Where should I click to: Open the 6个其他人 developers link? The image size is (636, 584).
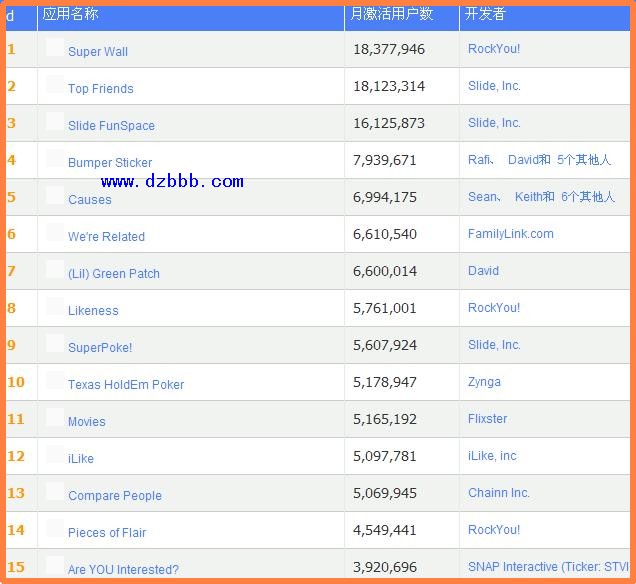pyautogui.click(x=588, y=197)
